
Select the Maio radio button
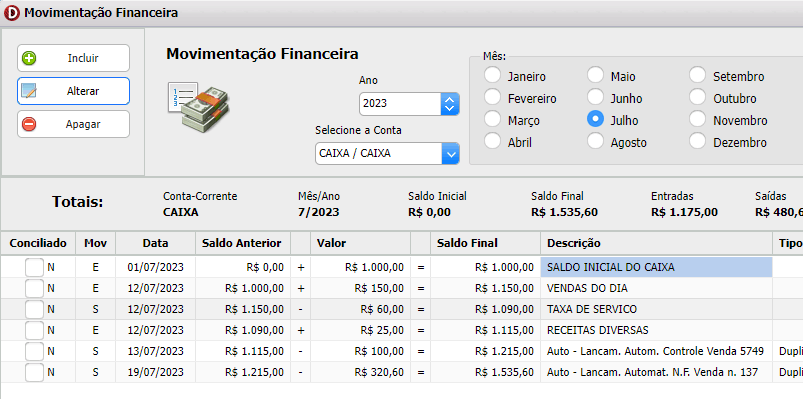pyautogui.click(x=596, y=75)
